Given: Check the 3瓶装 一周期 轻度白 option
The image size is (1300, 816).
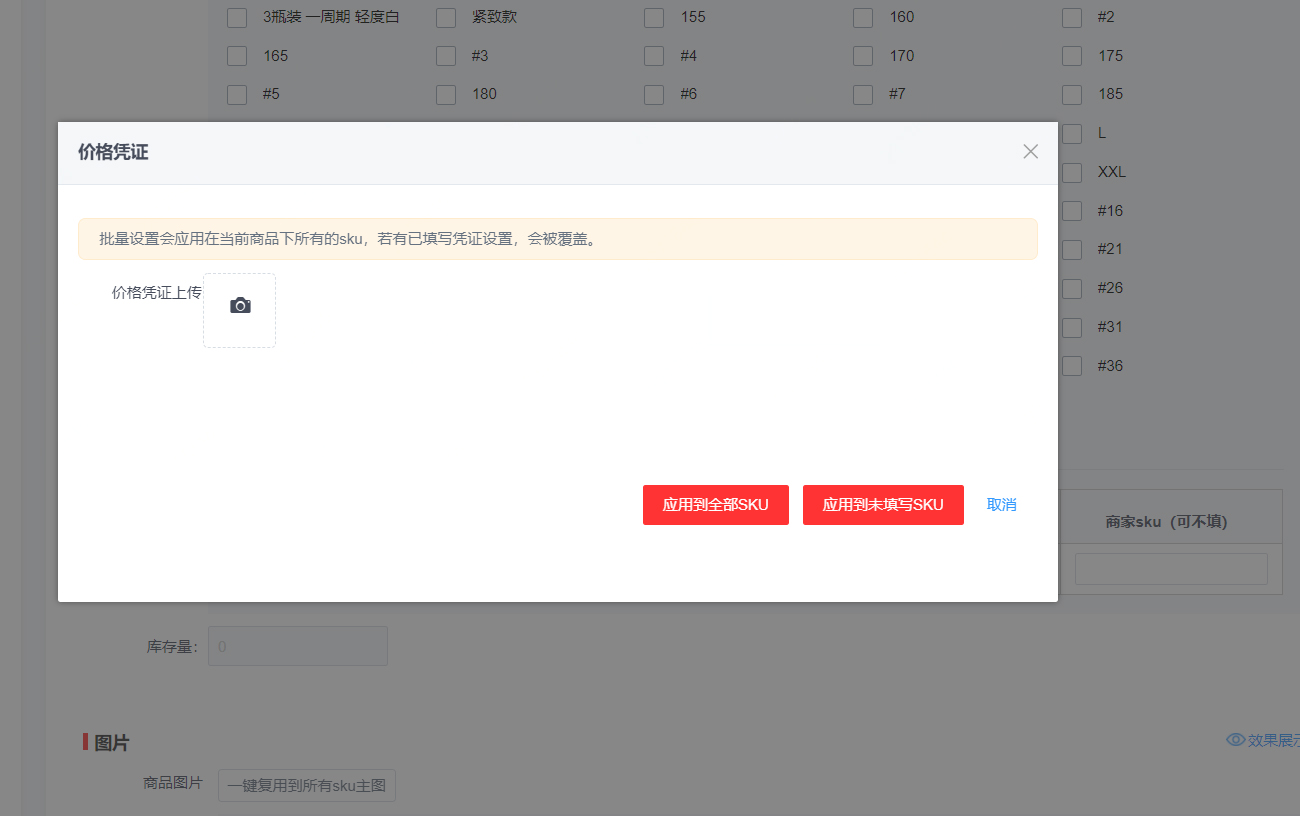Looking at the screenshot, I should coord(236,17).
